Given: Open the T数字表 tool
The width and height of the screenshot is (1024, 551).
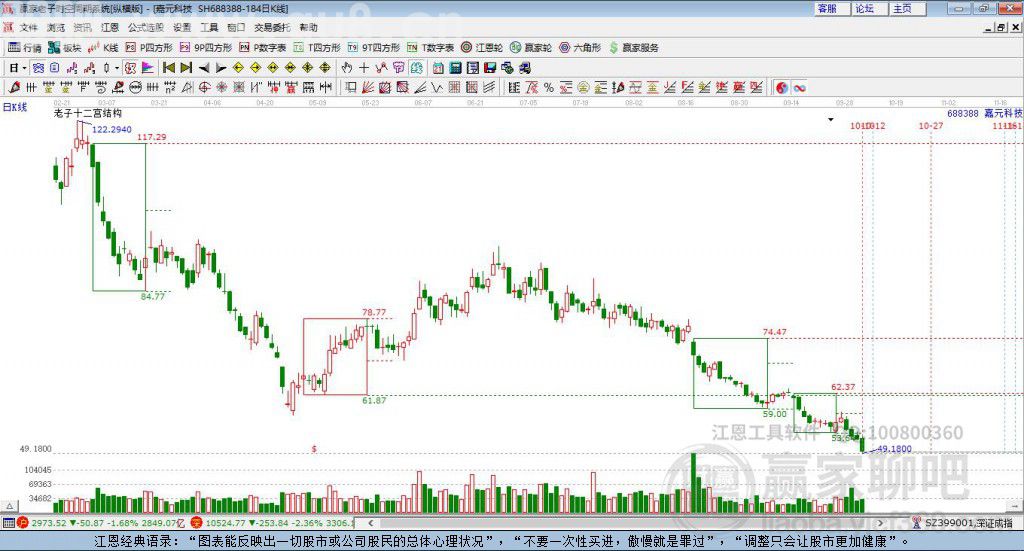Looking at the screenshot, I should [430, 48].
